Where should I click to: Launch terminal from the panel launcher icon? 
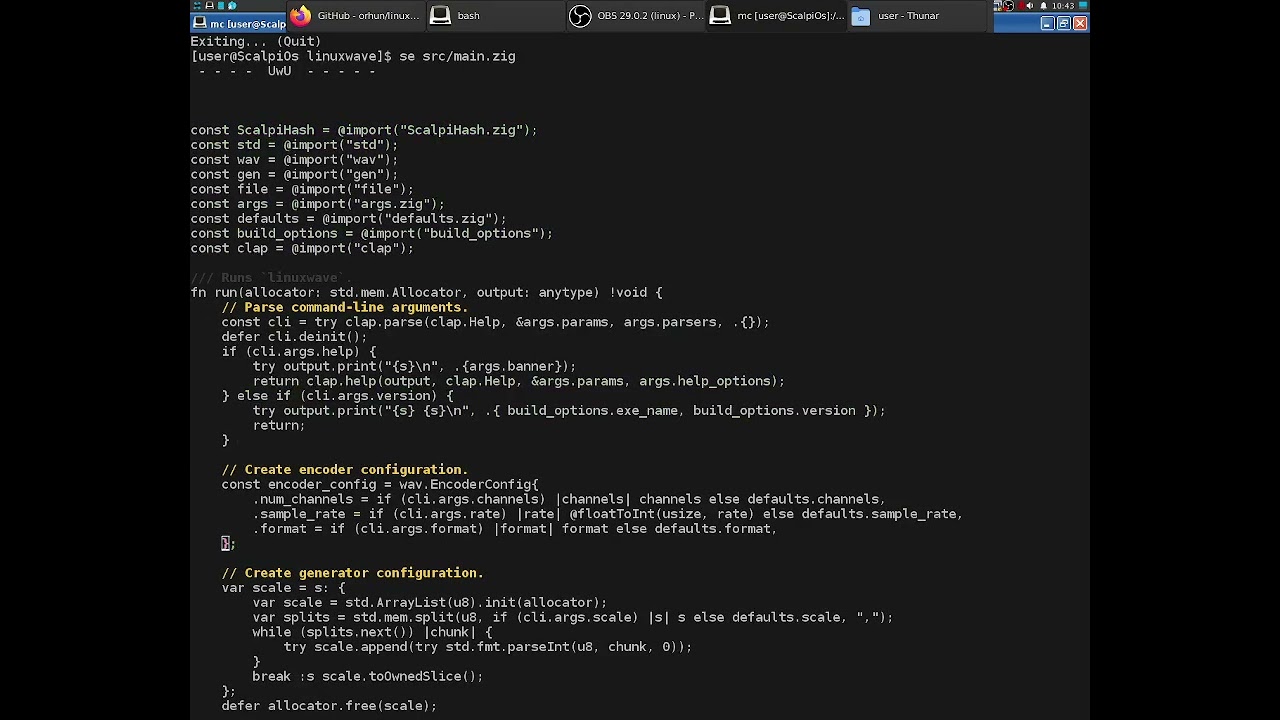tap(209, 5)
